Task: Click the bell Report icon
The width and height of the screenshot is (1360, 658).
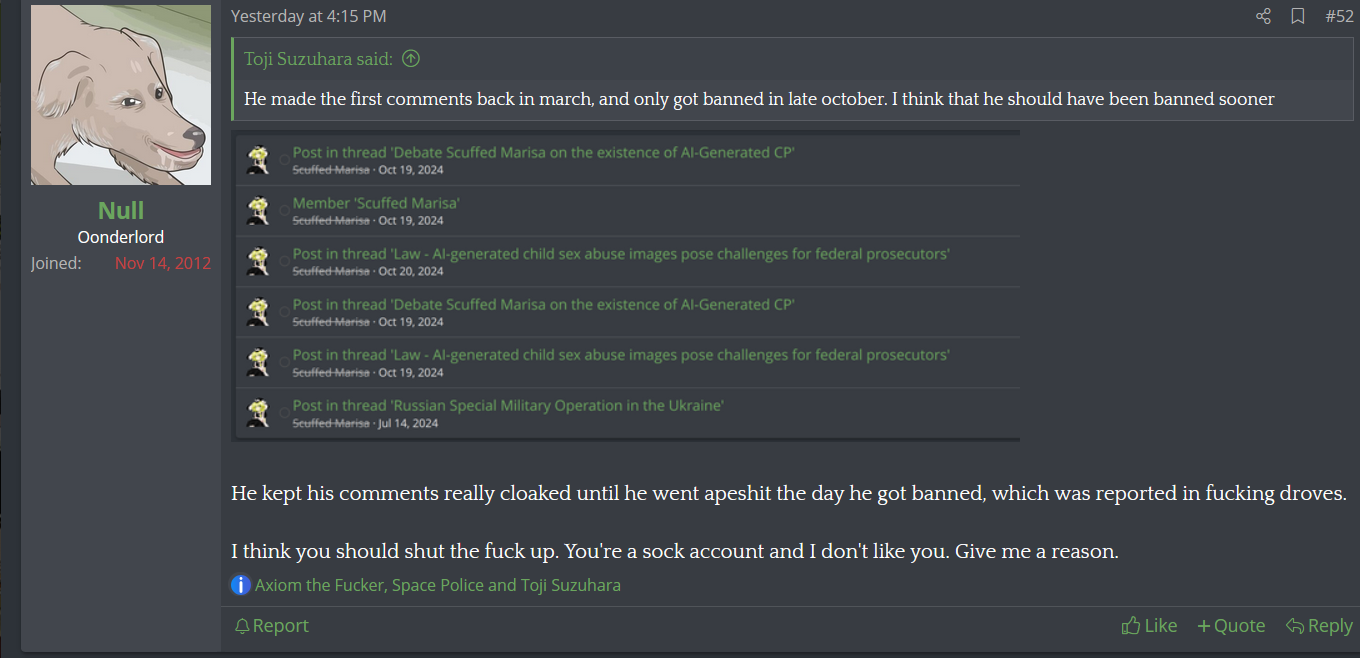Action: [242, 626]
